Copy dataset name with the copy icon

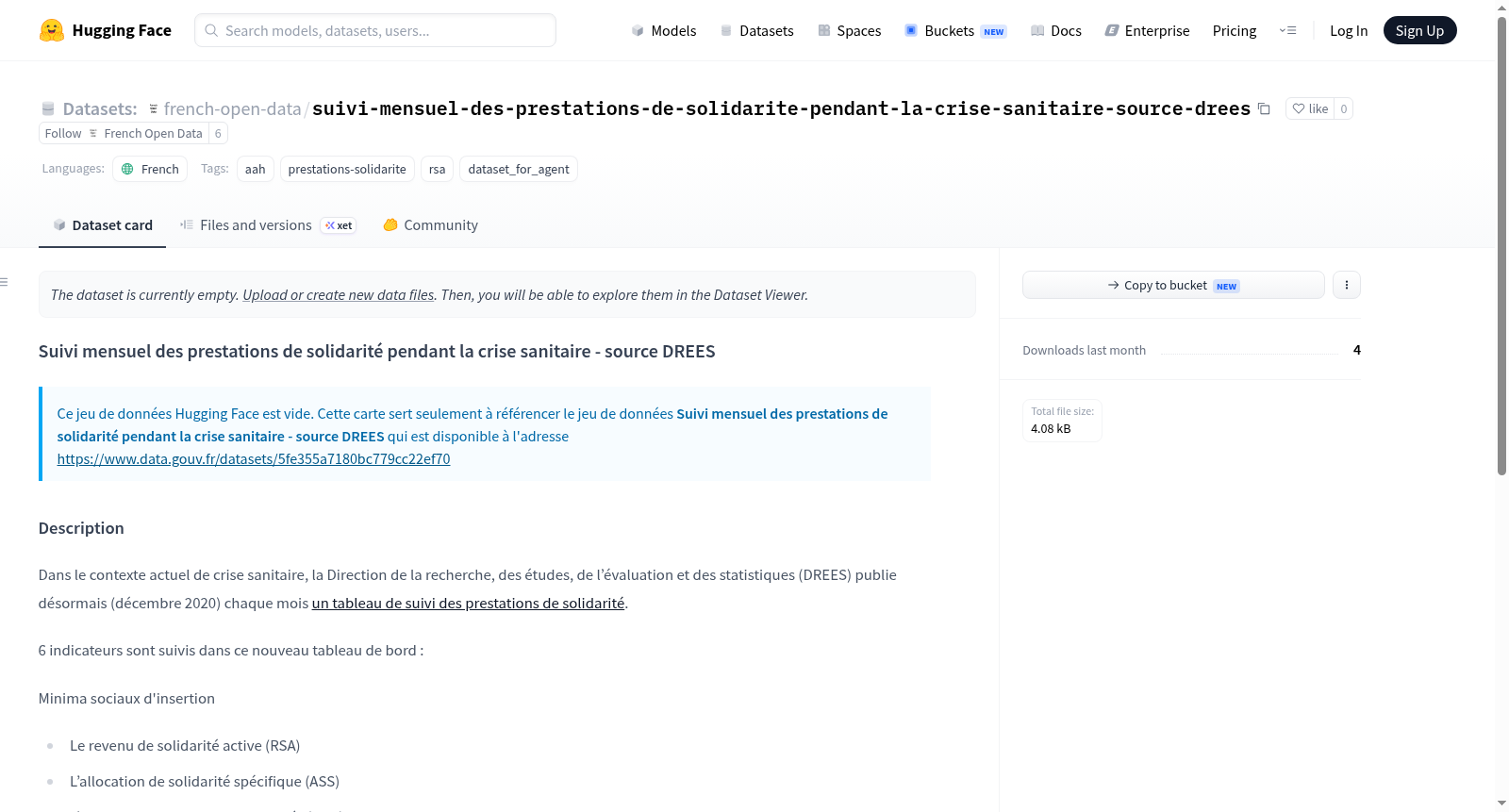(x=1264, y=109)
